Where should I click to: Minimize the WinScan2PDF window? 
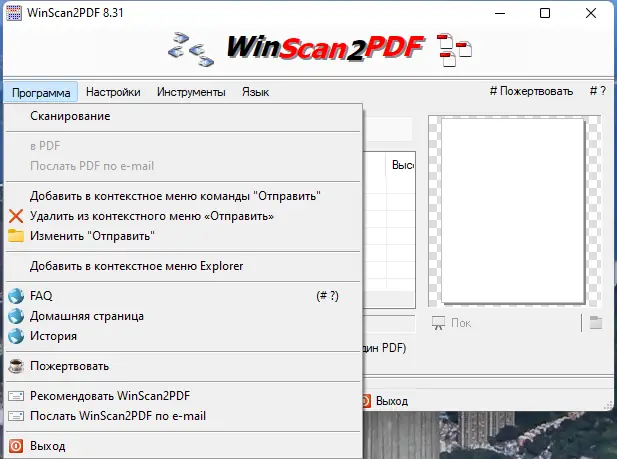point(500,13)
